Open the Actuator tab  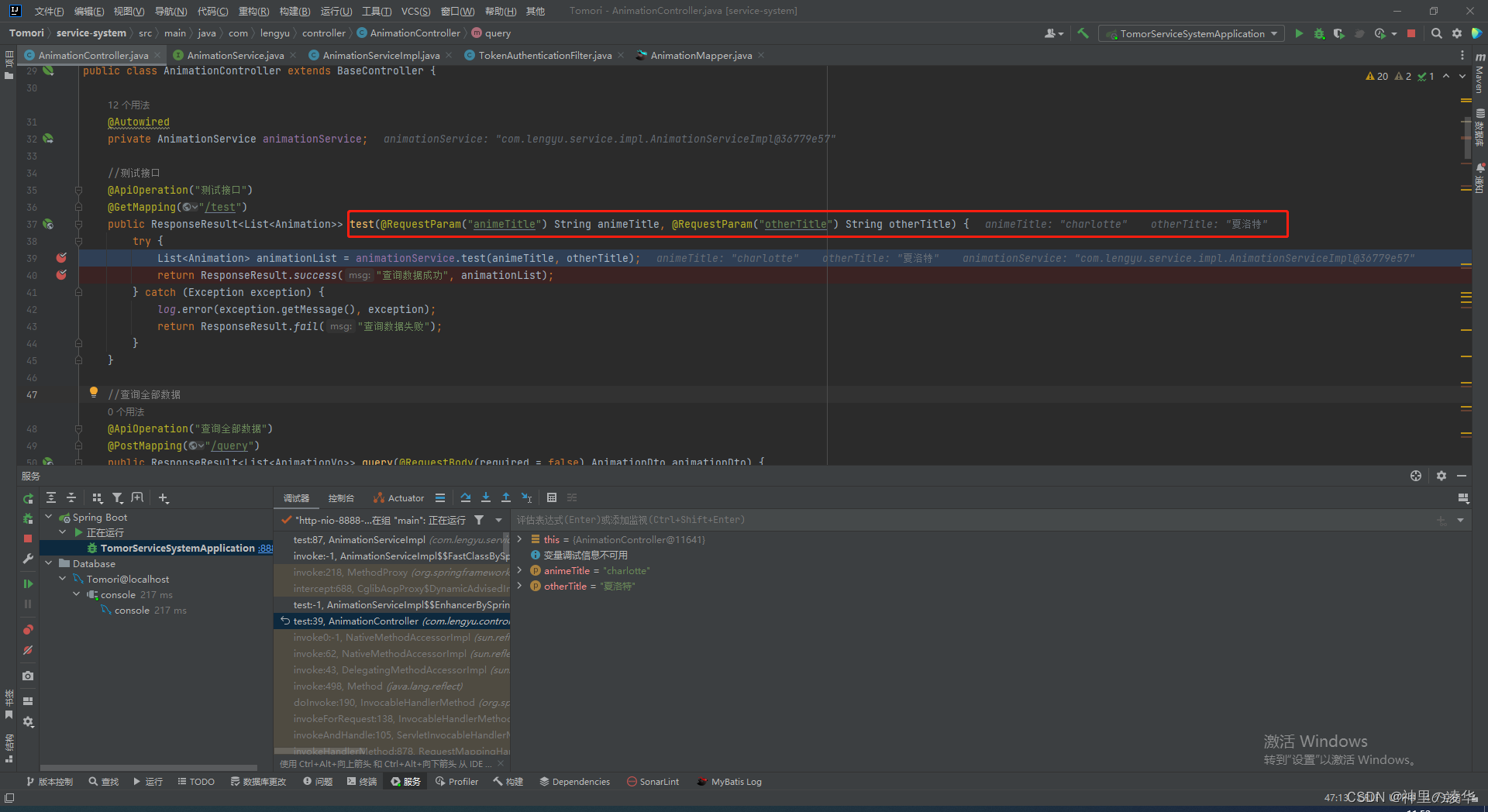click(399, 498)
